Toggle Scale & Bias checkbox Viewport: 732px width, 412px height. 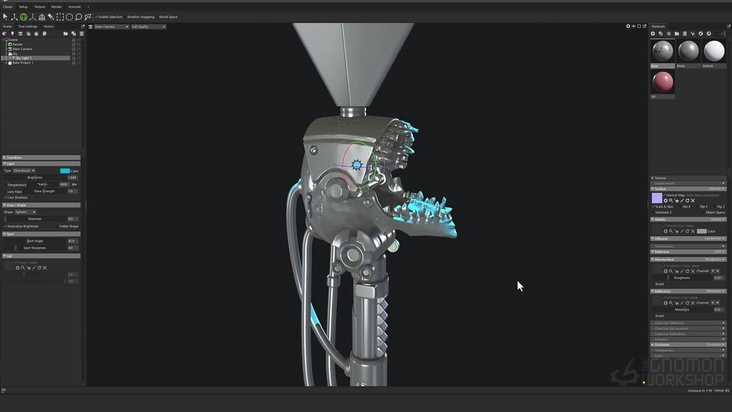click(663, 206)
